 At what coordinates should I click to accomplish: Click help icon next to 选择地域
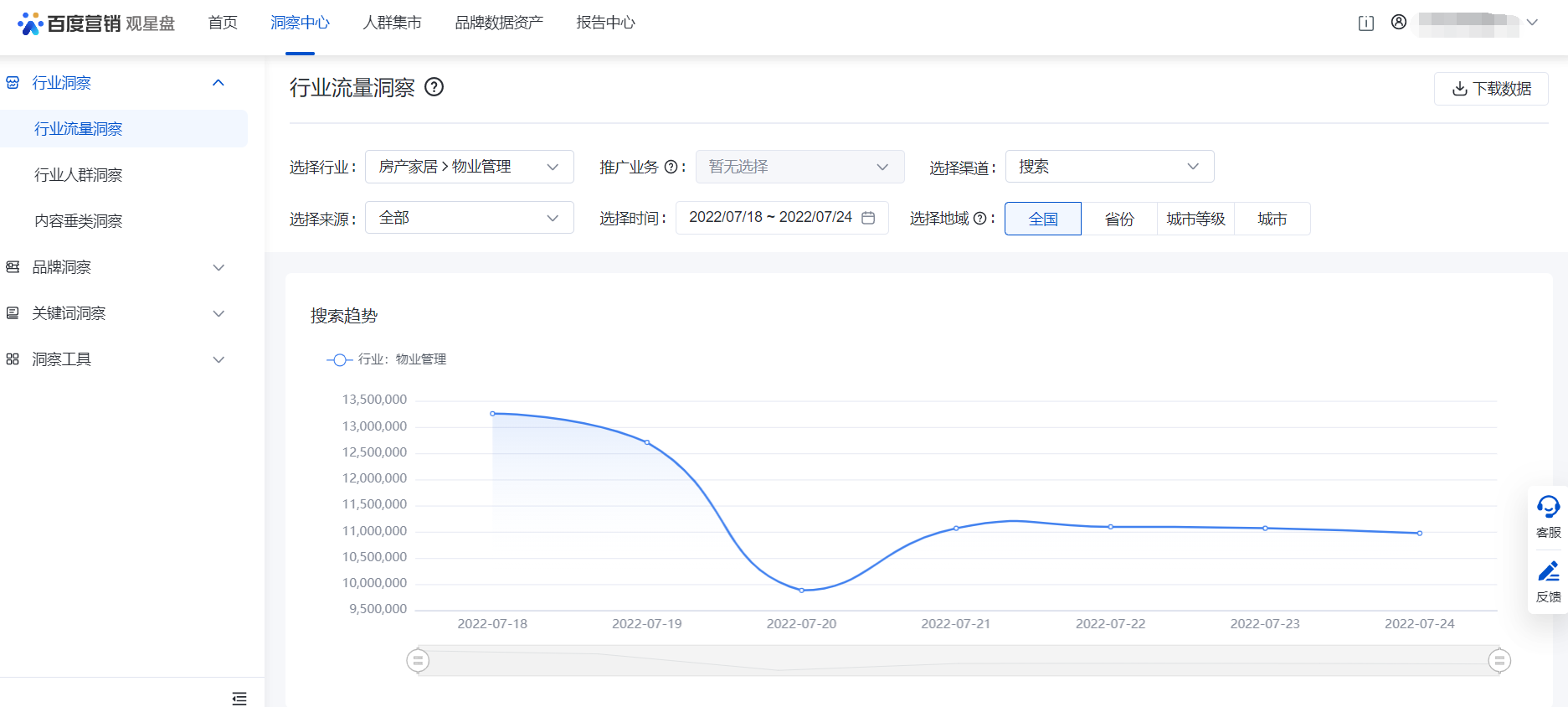coord(979,219)
